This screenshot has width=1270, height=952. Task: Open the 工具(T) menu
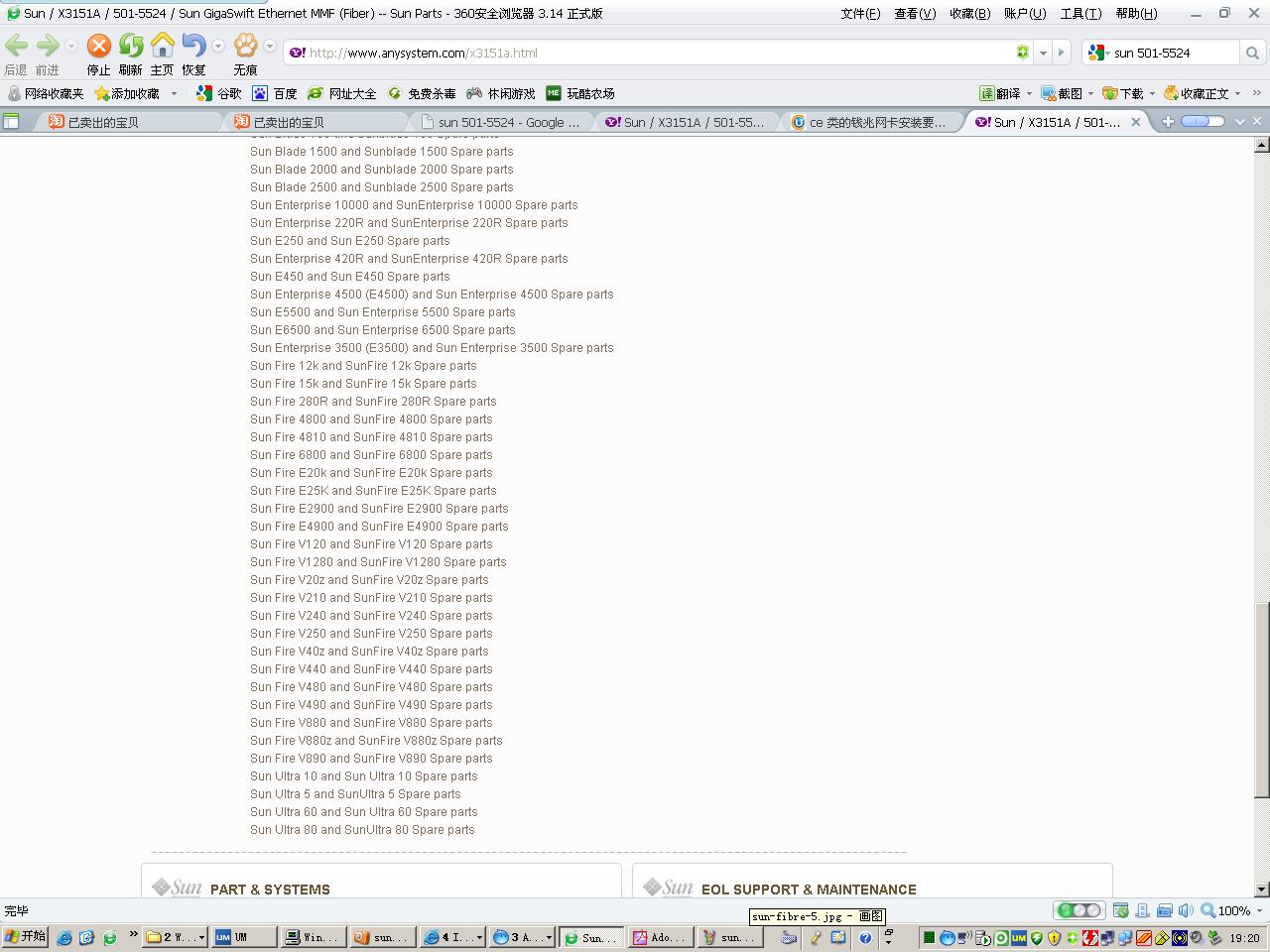point(1080,13)
